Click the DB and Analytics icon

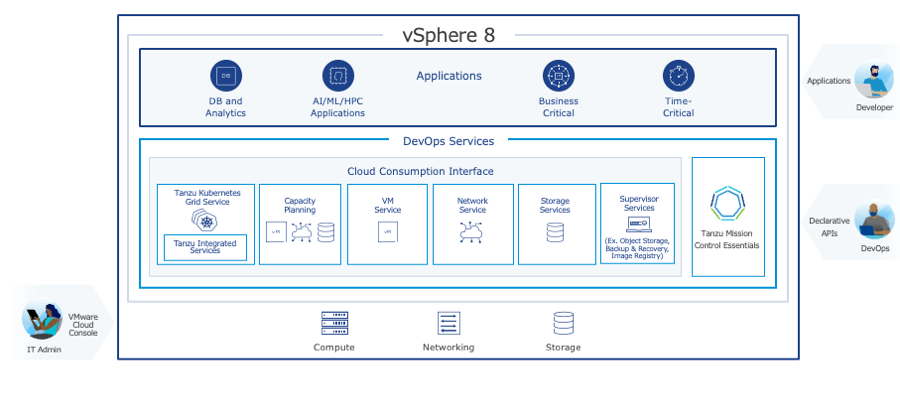point(226,76)
